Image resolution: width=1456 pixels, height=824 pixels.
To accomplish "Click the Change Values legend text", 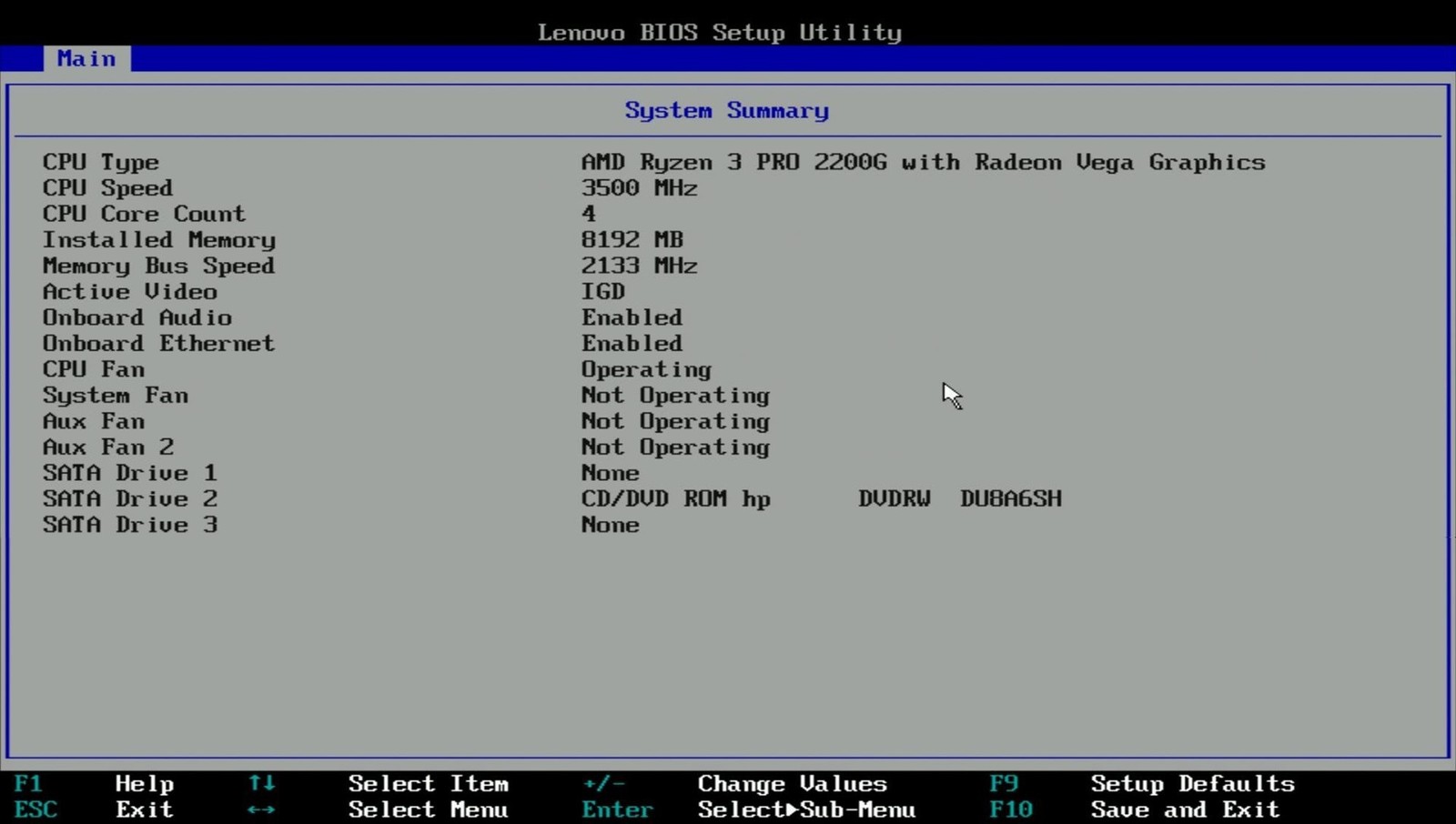I will pyautogui.click(x=792, y=784).
